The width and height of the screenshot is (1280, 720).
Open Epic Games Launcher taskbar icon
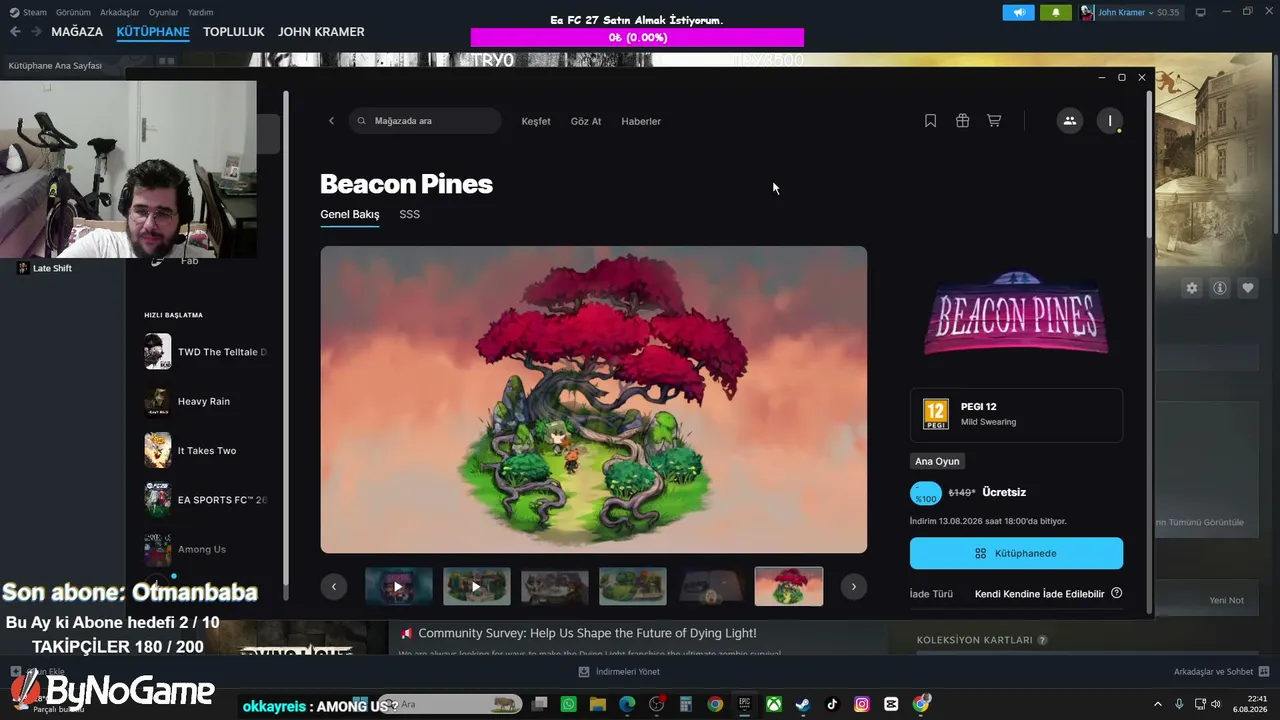tap(744, 704)
